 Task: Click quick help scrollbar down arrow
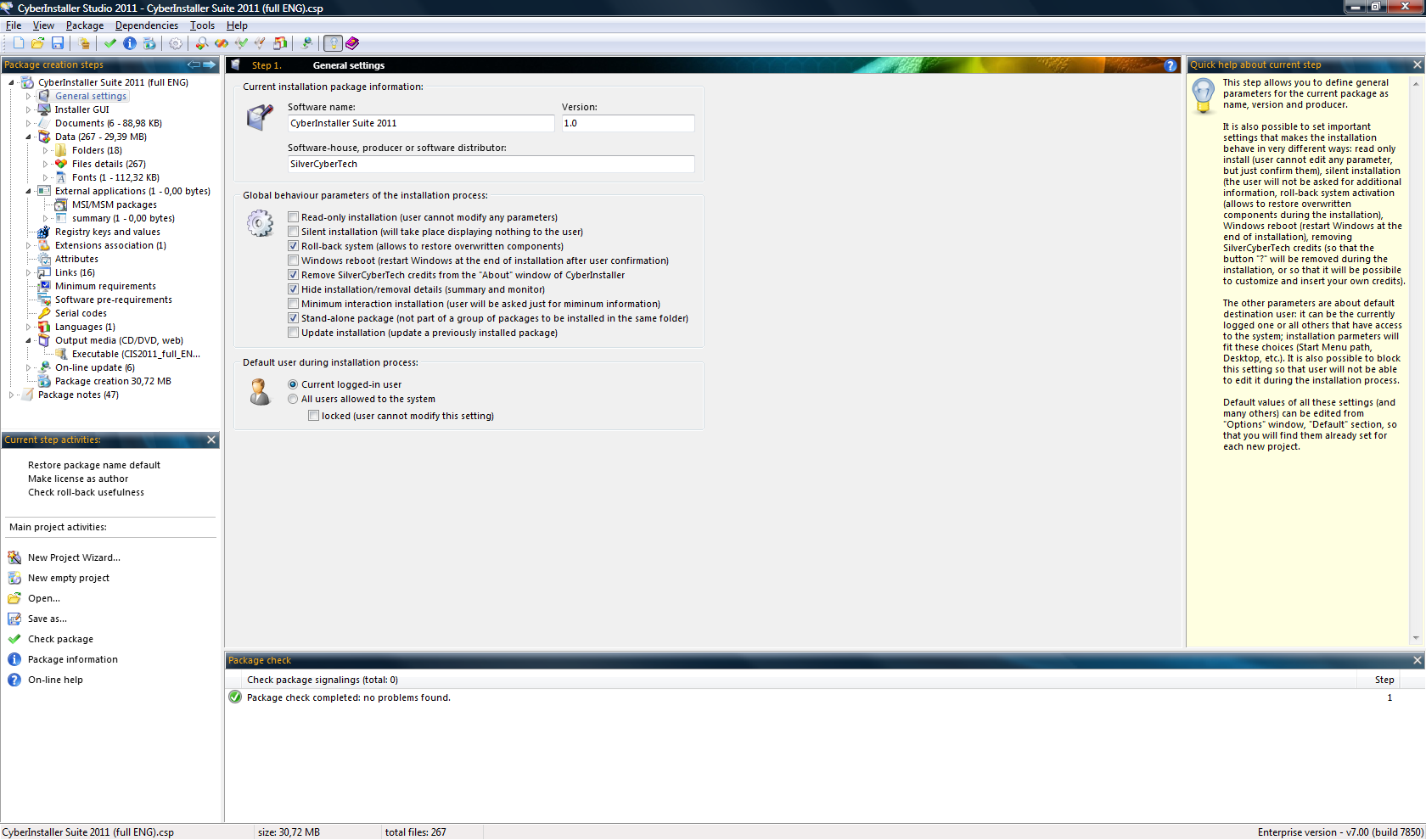pos(1416,638)
